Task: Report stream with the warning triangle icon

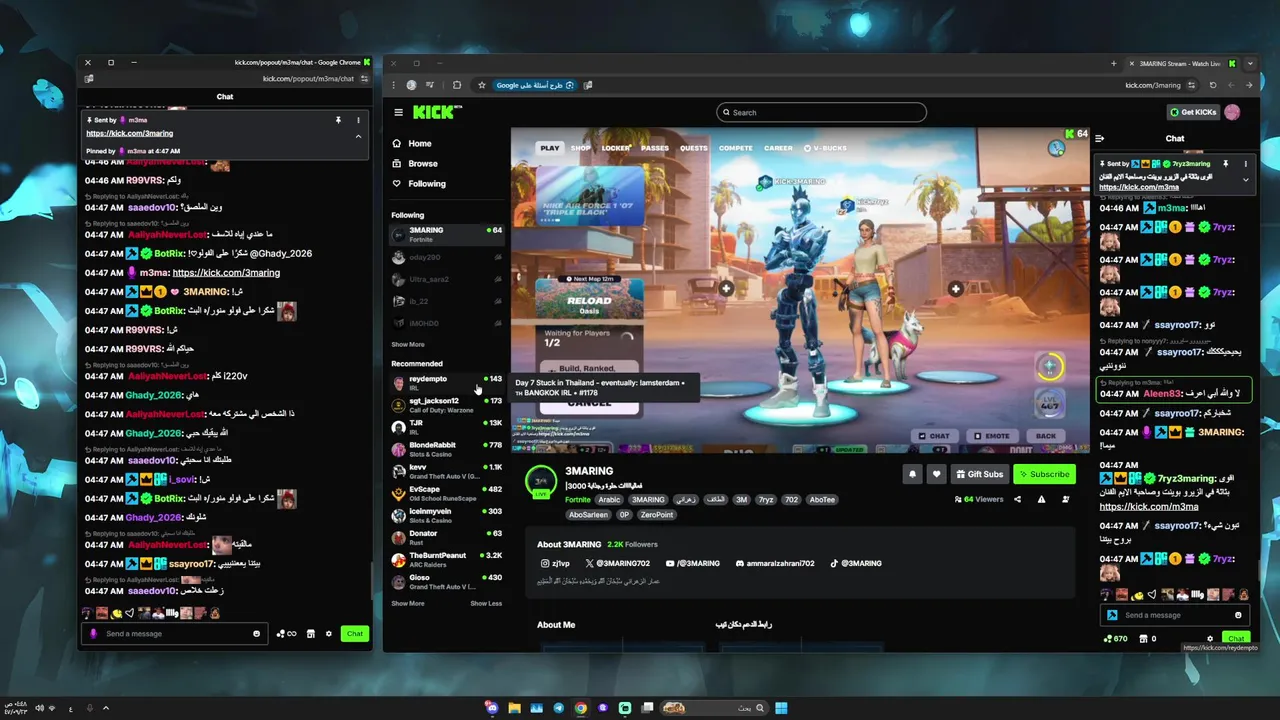Action: (x=1041, y=499)
